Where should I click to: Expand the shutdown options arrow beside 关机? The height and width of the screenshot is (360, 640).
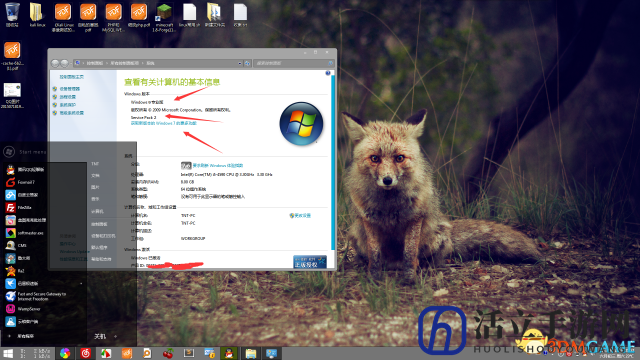(x=116, y=336)
